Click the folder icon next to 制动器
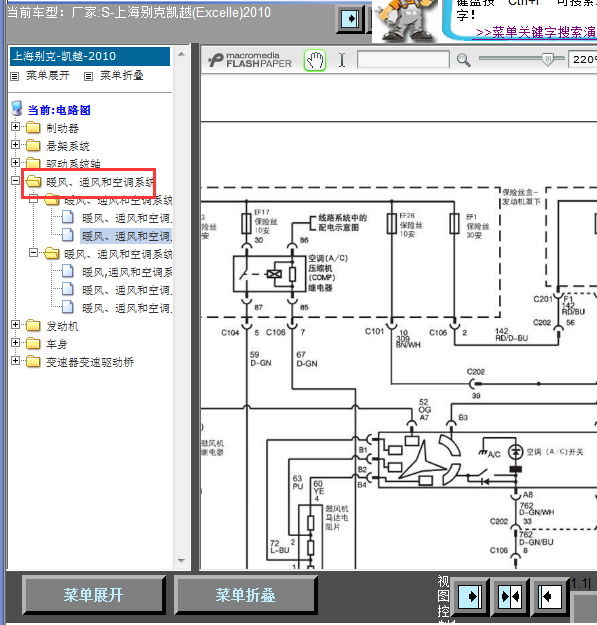 (33, 127)
